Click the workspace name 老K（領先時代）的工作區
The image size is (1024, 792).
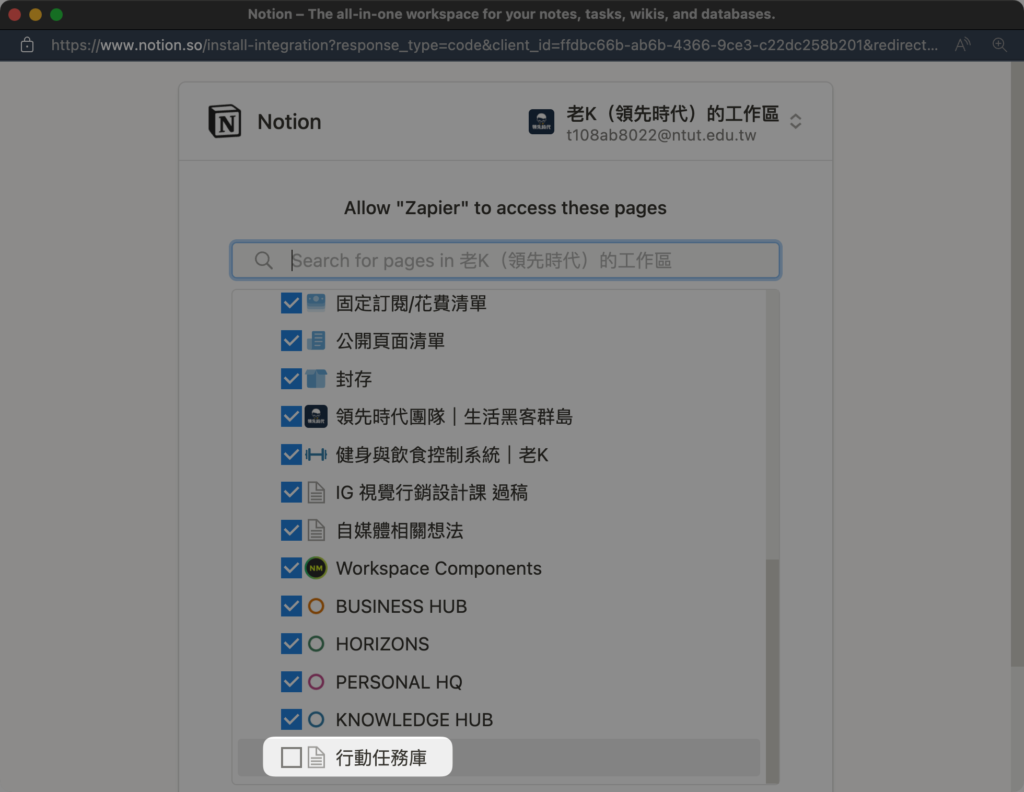click(x=673, y=114)
